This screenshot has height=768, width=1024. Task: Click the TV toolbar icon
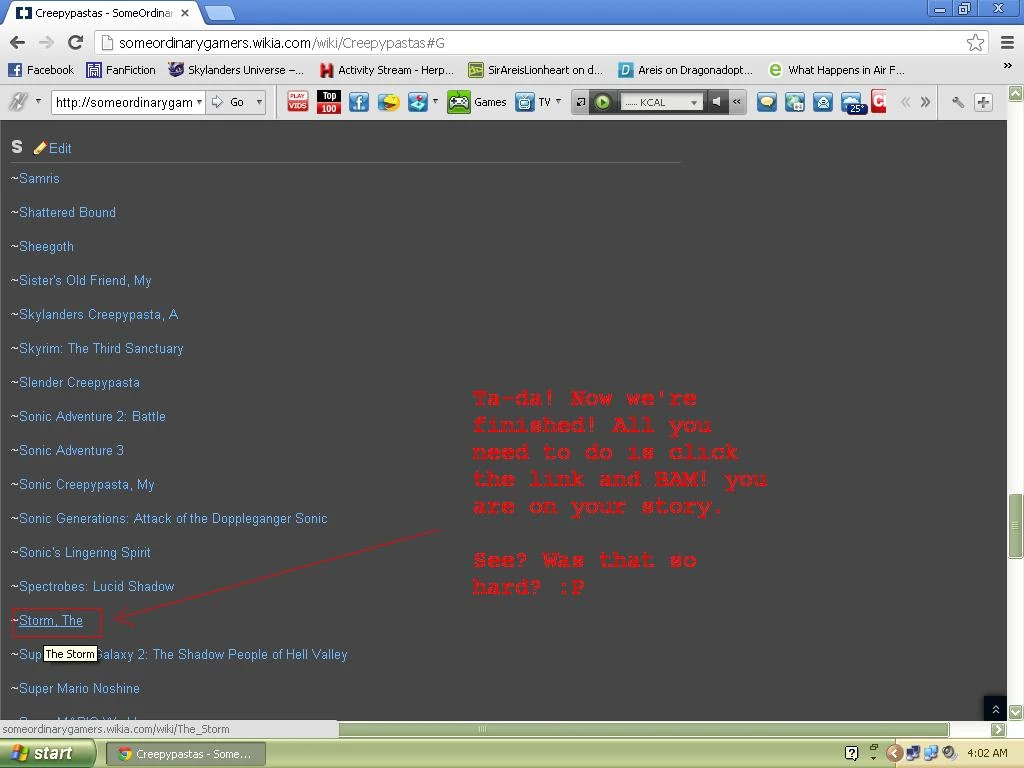[x=524, y=102]
